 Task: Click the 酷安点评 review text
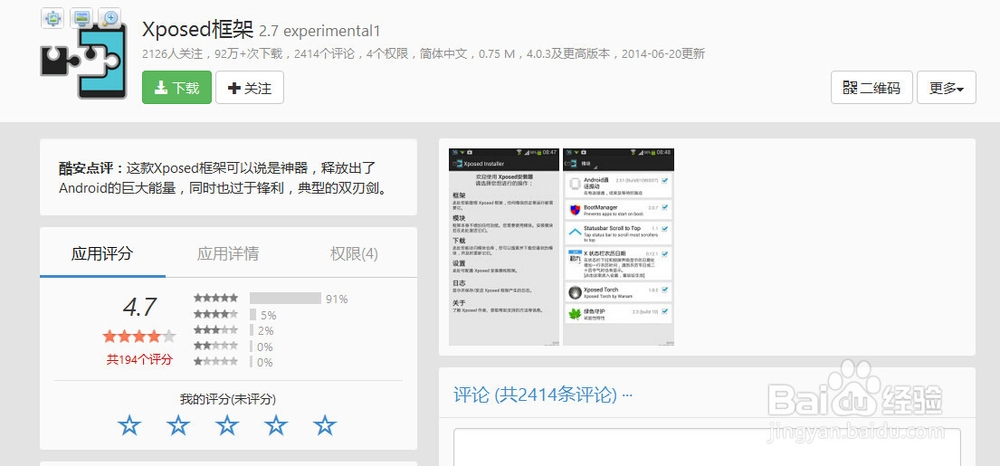[x=224, y=178]
